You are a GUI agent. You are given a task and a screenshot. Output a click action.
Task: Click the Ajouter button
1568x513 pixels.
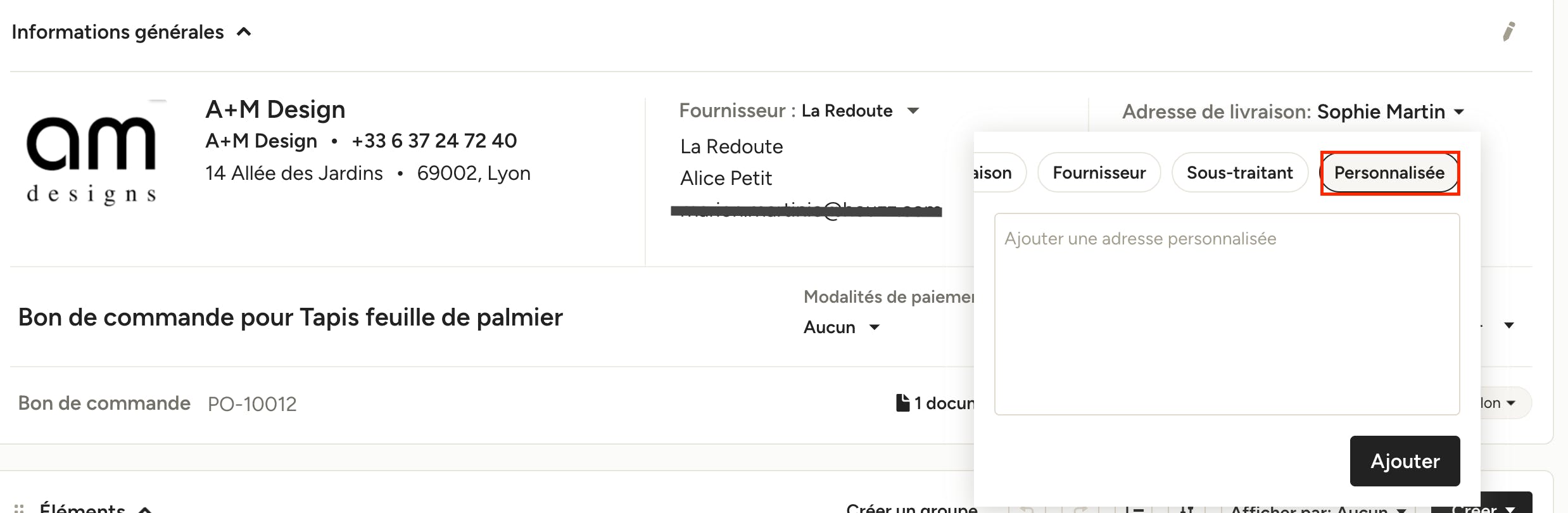1405,461
